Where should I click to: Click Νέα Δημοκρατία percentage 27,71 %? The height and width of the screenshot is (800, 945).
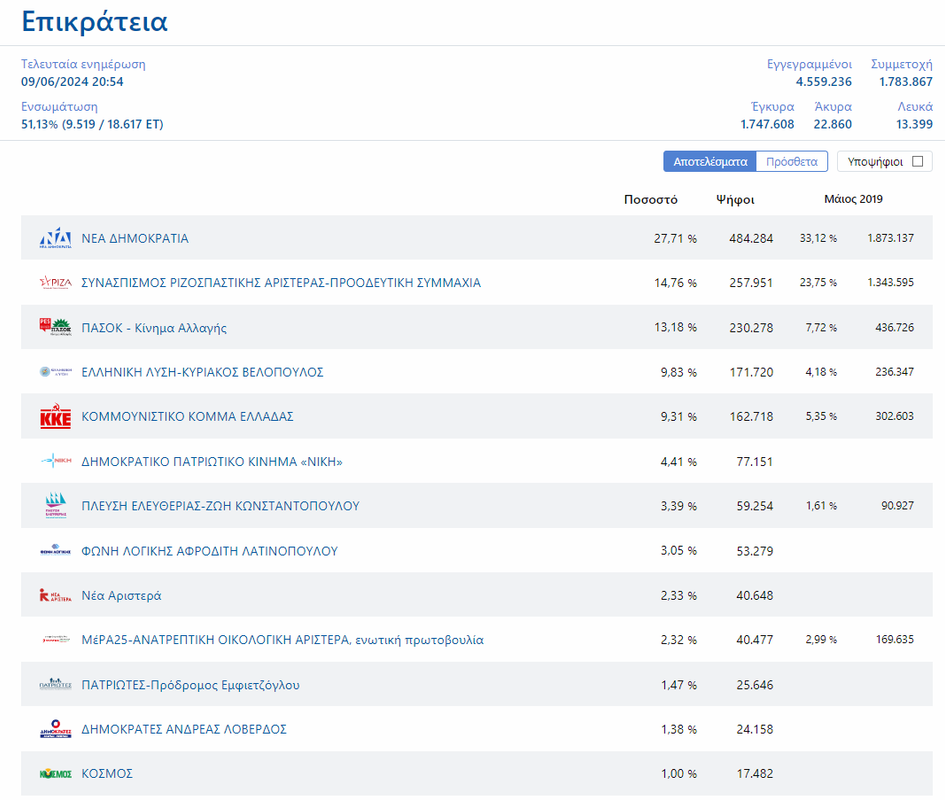pyautogui.click(x=675, y=238)
